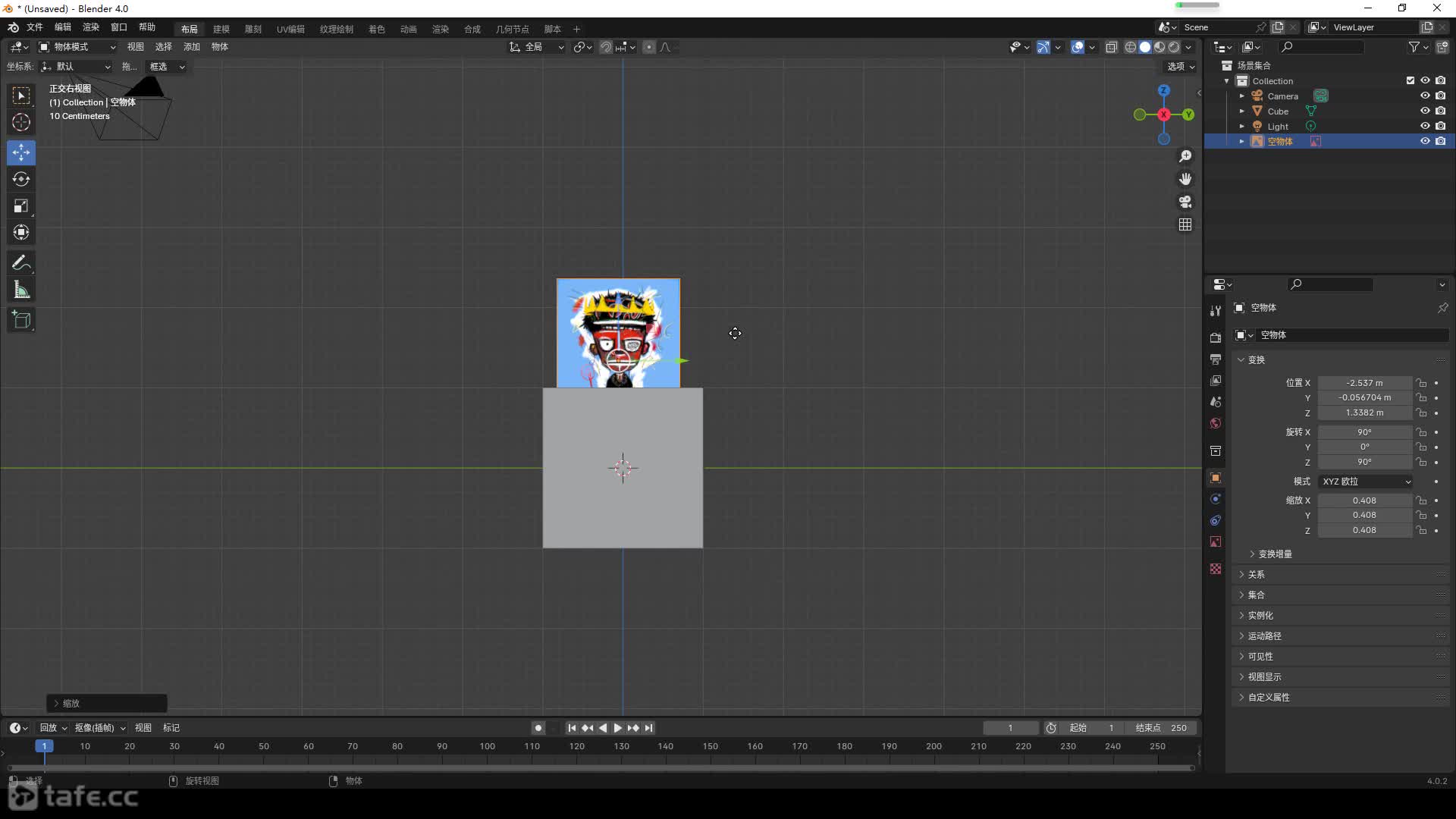The height and width of the screenshot is (819, 1456).
Task: Click scale Z value field
Action: coord(1365,531)
